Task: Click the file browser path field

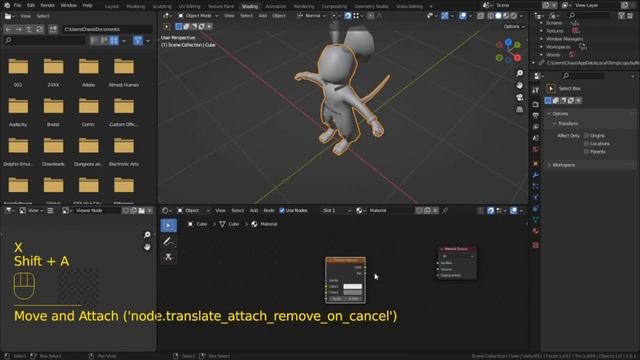Action: coord(107,29)
